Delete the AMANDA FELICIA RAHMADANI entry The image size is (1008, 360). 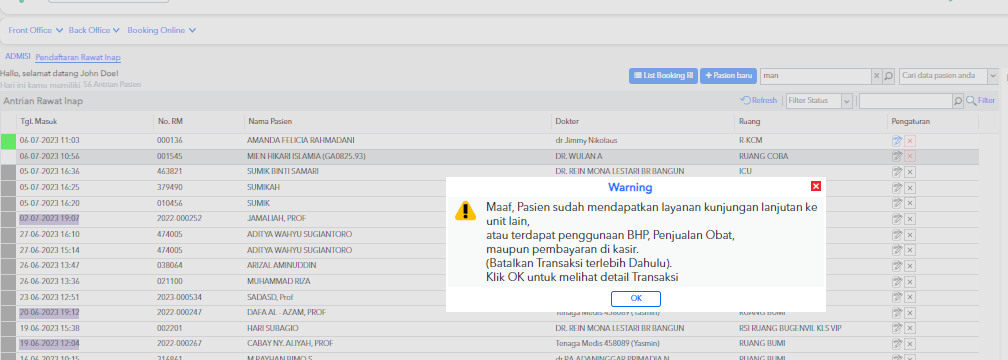tap(910, 141)
